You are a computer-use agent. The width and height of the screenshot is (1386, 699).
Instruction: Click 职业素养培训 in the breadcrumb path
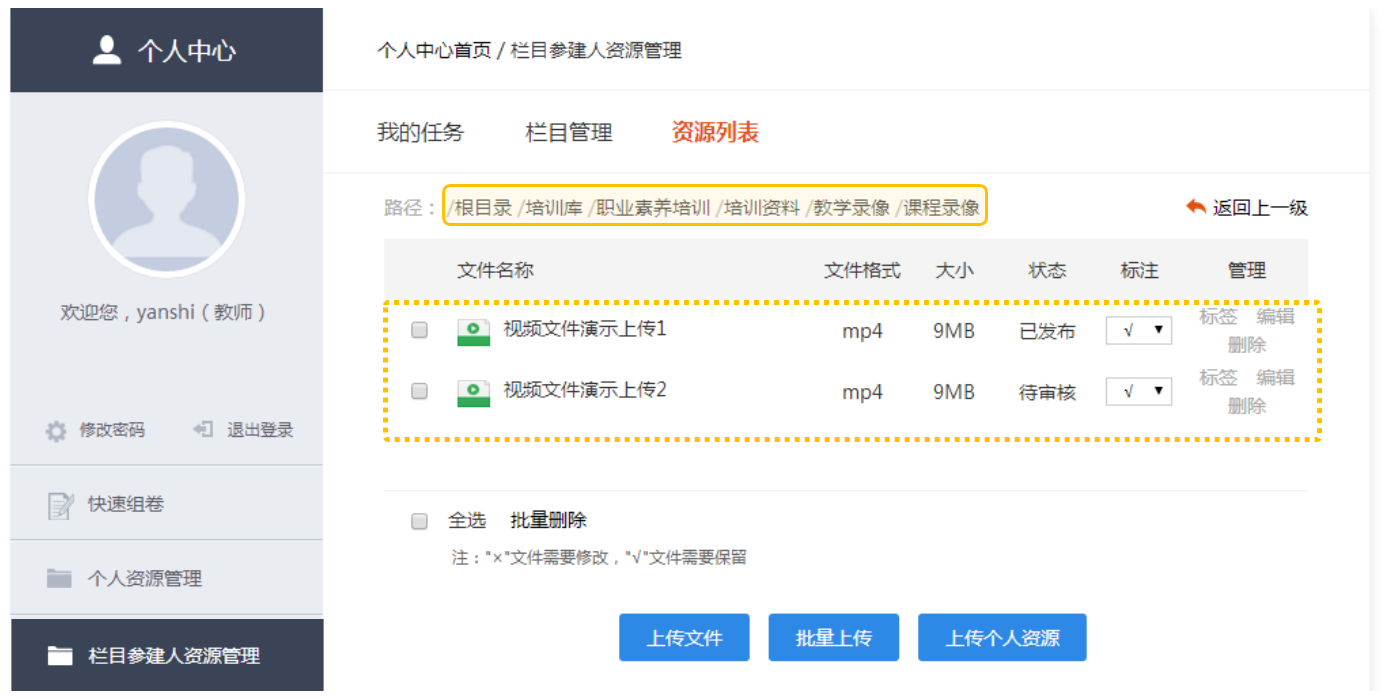coord(652,207)
